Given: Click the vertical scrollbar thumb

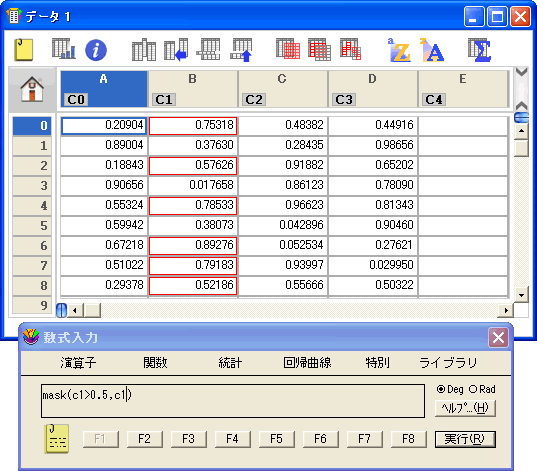Looking at the screenshot, I should click(x=521, y=148).
